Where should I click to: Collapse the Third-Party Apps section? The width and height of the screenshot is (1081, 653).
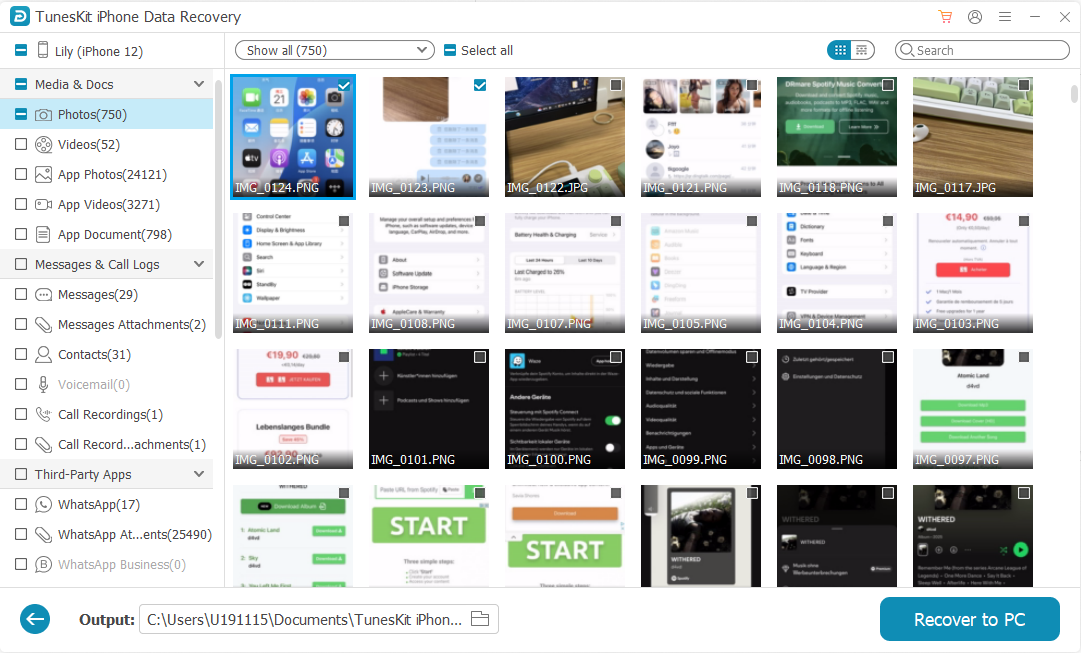[199, 474]
